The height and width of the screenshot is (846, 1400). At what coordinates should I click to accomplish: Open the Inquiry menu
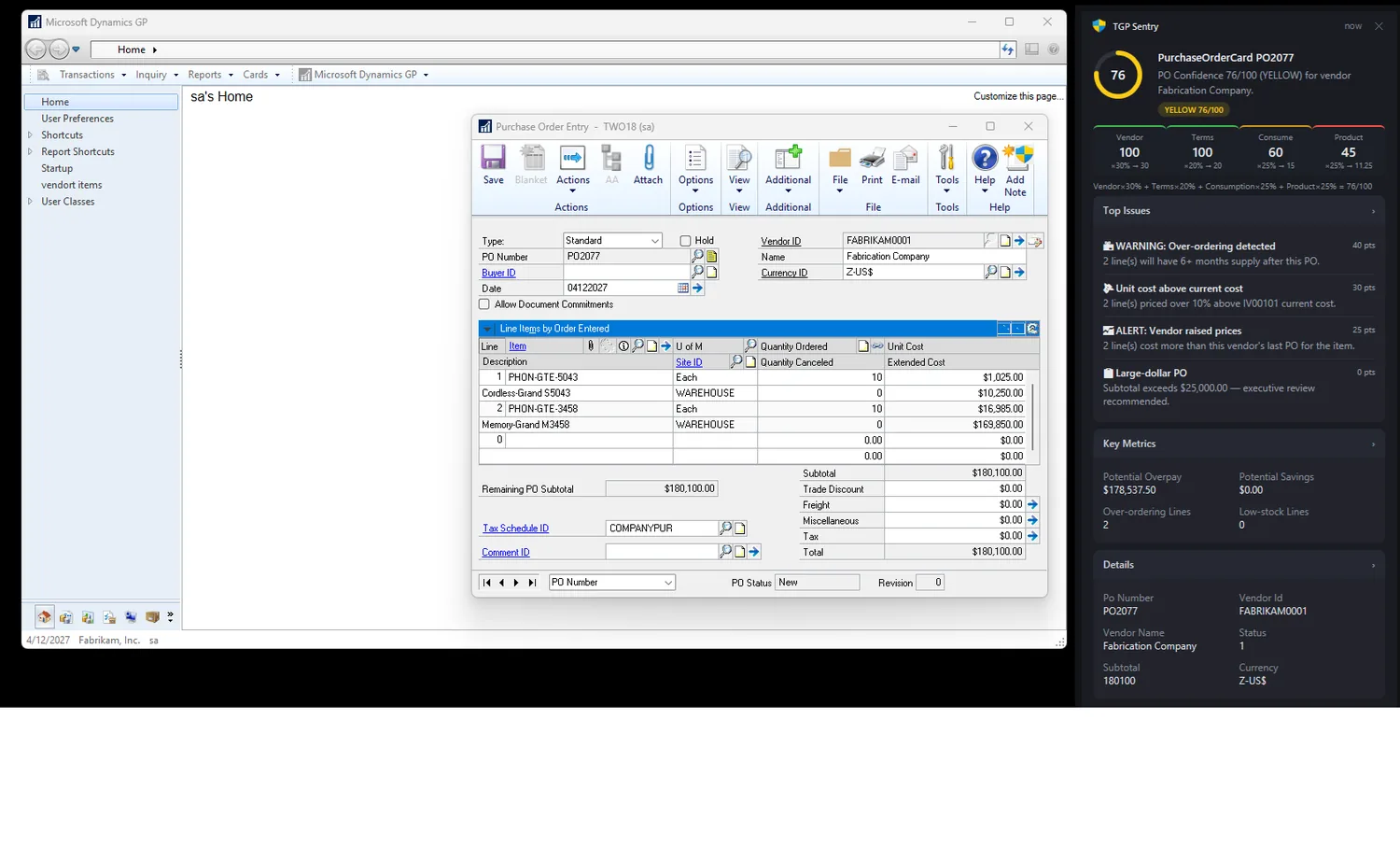pos(157,75)
